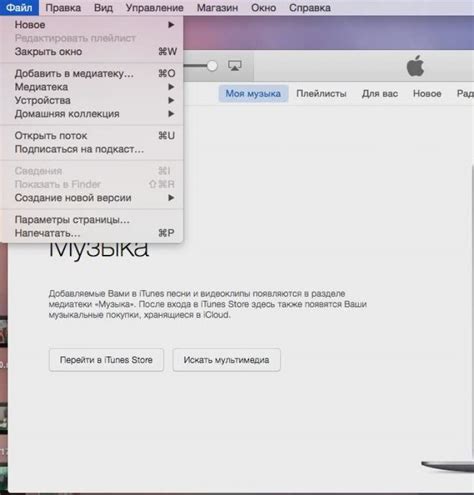The width and height of the screenshot is (474, 495).
Task: Switch to the Плейлисты tab
Action: [321, 94]
